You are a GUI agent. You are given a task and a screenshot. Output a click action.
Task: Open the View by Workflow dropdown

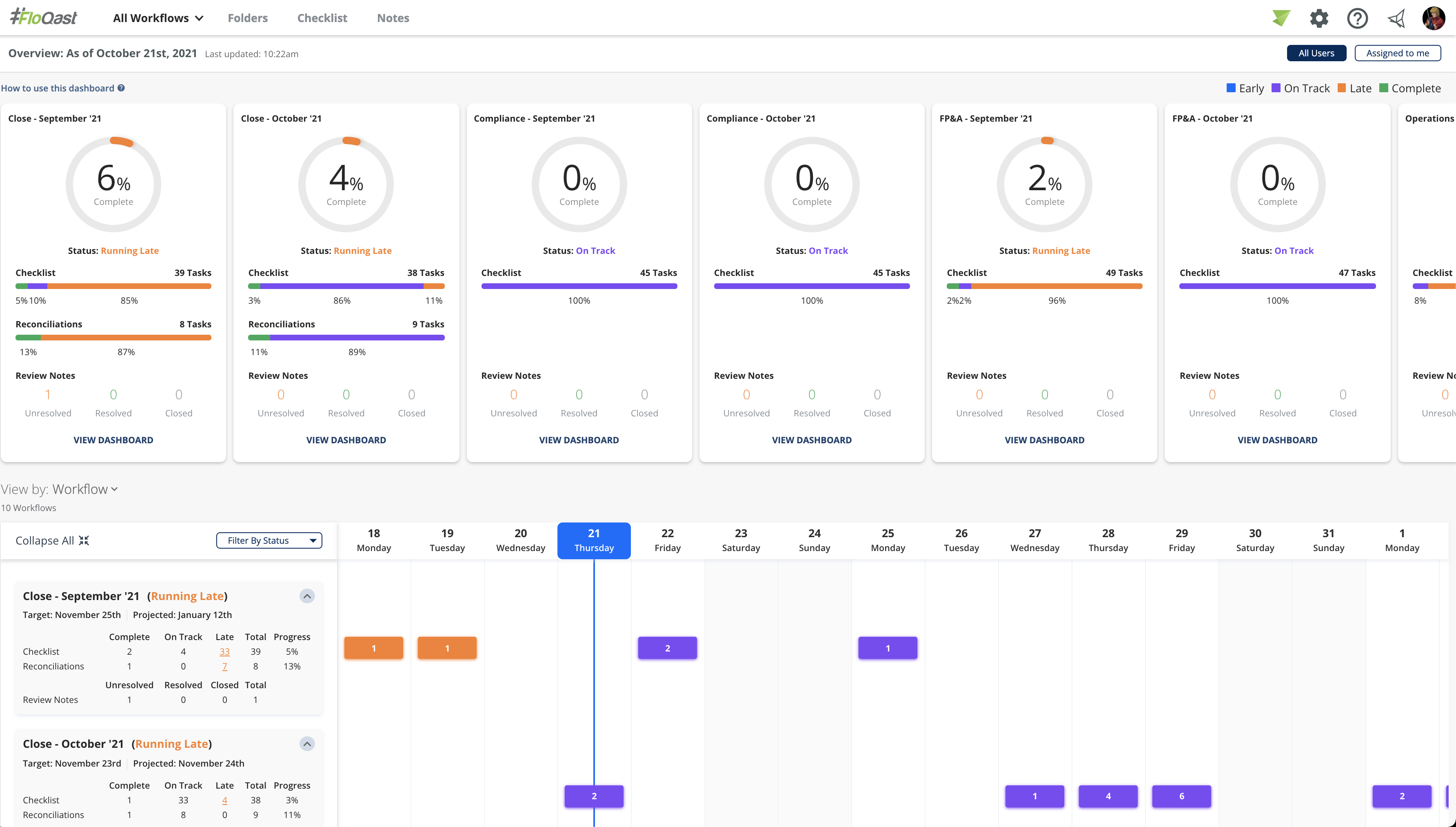tap(85, 489)
